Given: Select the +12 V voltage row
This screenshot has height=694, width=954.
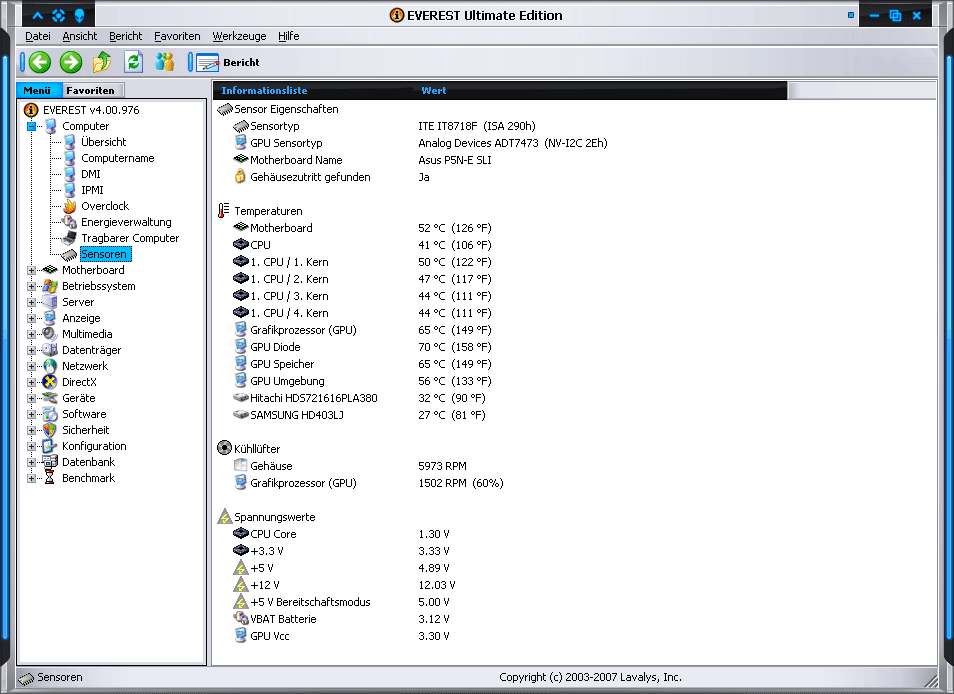Looking at the screenshot, I should coord(344,585).
